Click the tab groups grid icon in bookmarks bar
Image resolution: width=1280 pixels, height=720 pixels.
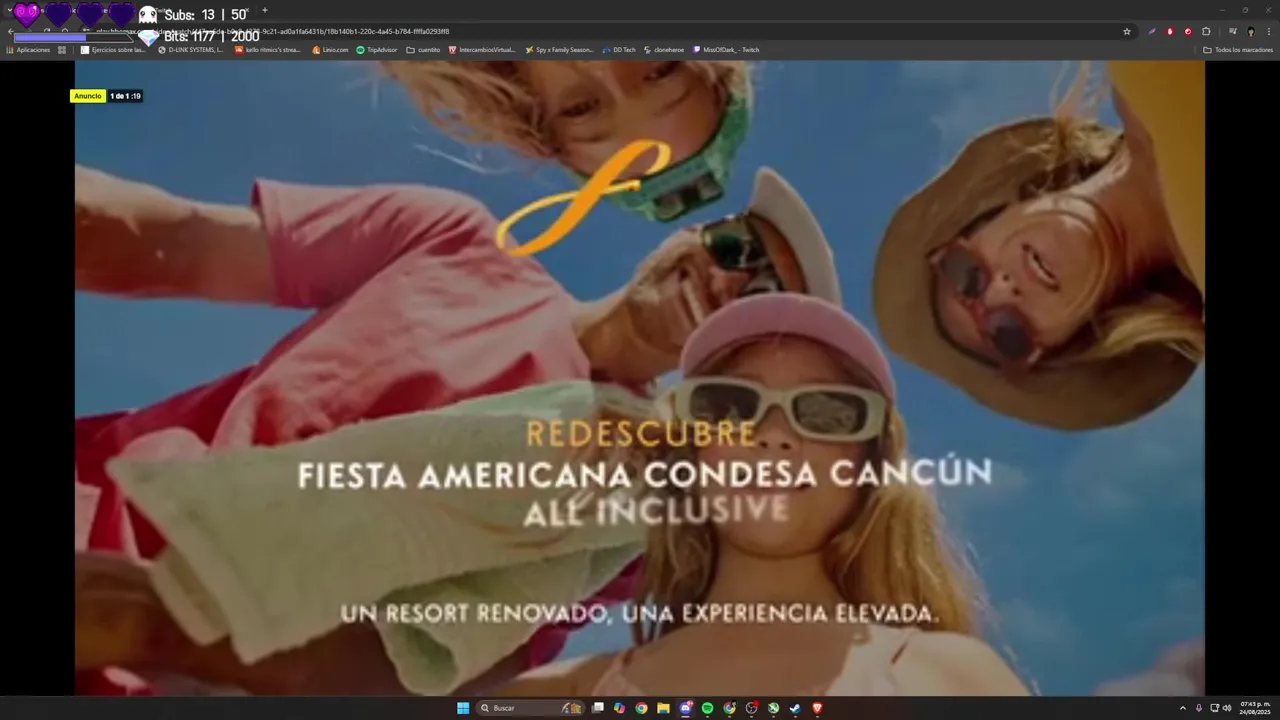[x=62, y=49]
